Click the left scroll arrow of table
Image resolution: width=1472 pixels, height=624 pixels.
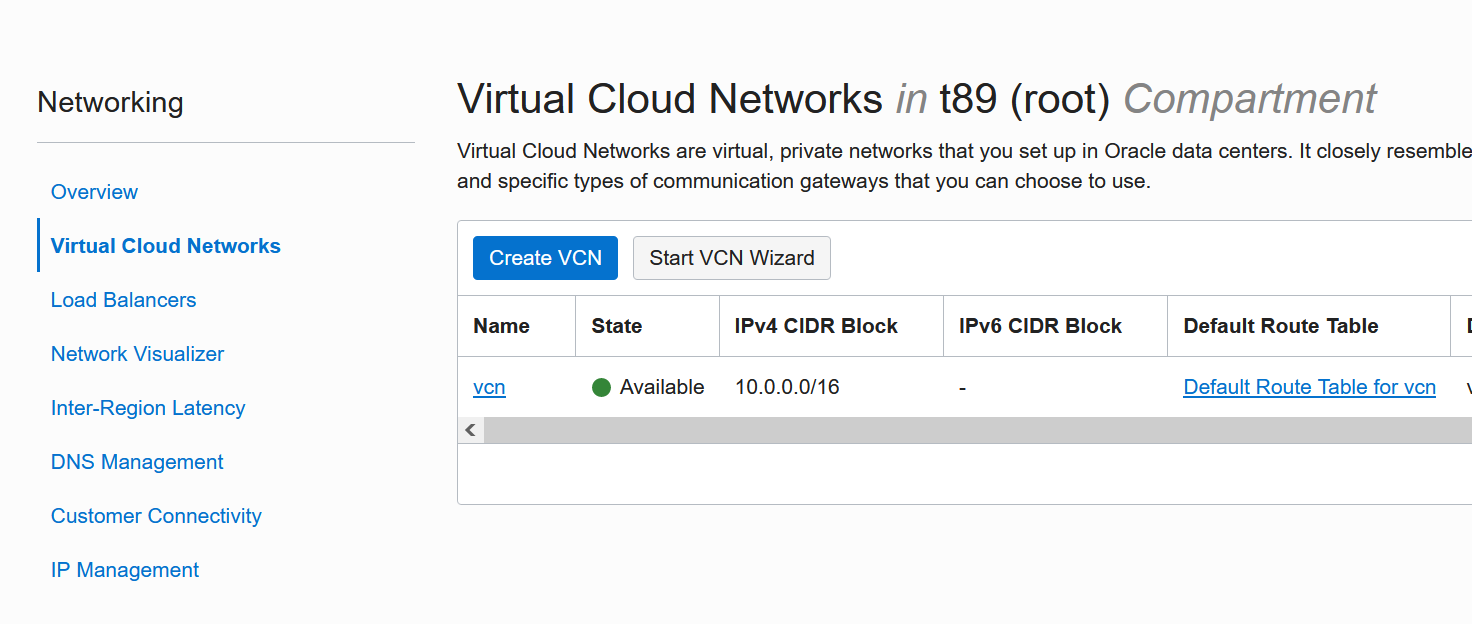[470, 430]
